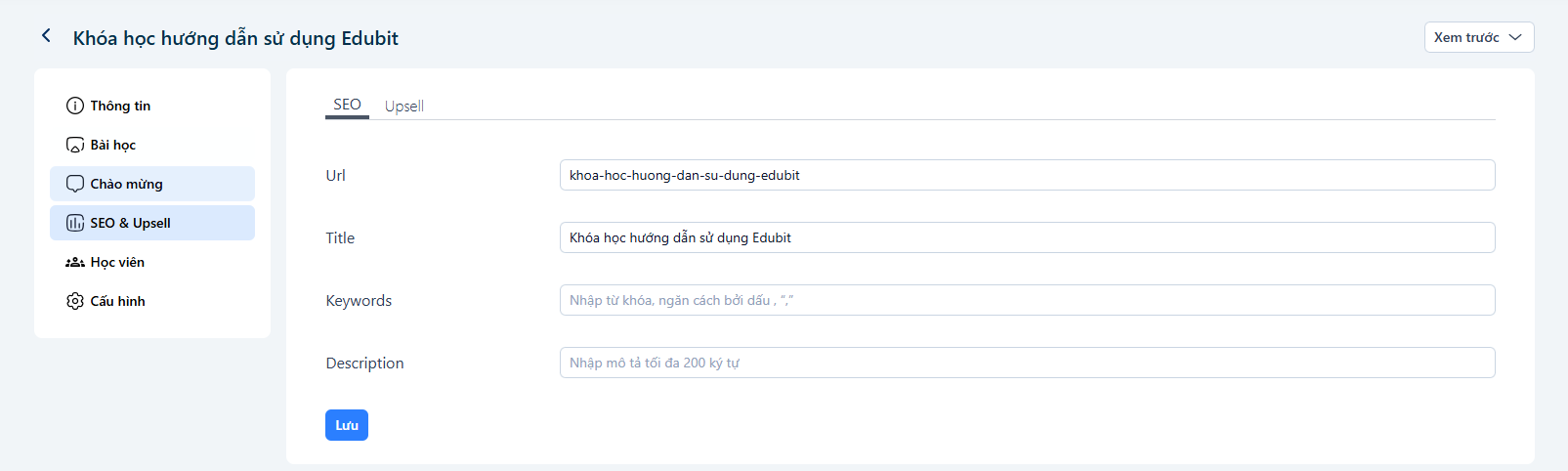
Task: Focus the Keywords input field
Action: pyautogui.click(x=1027, y=300)
